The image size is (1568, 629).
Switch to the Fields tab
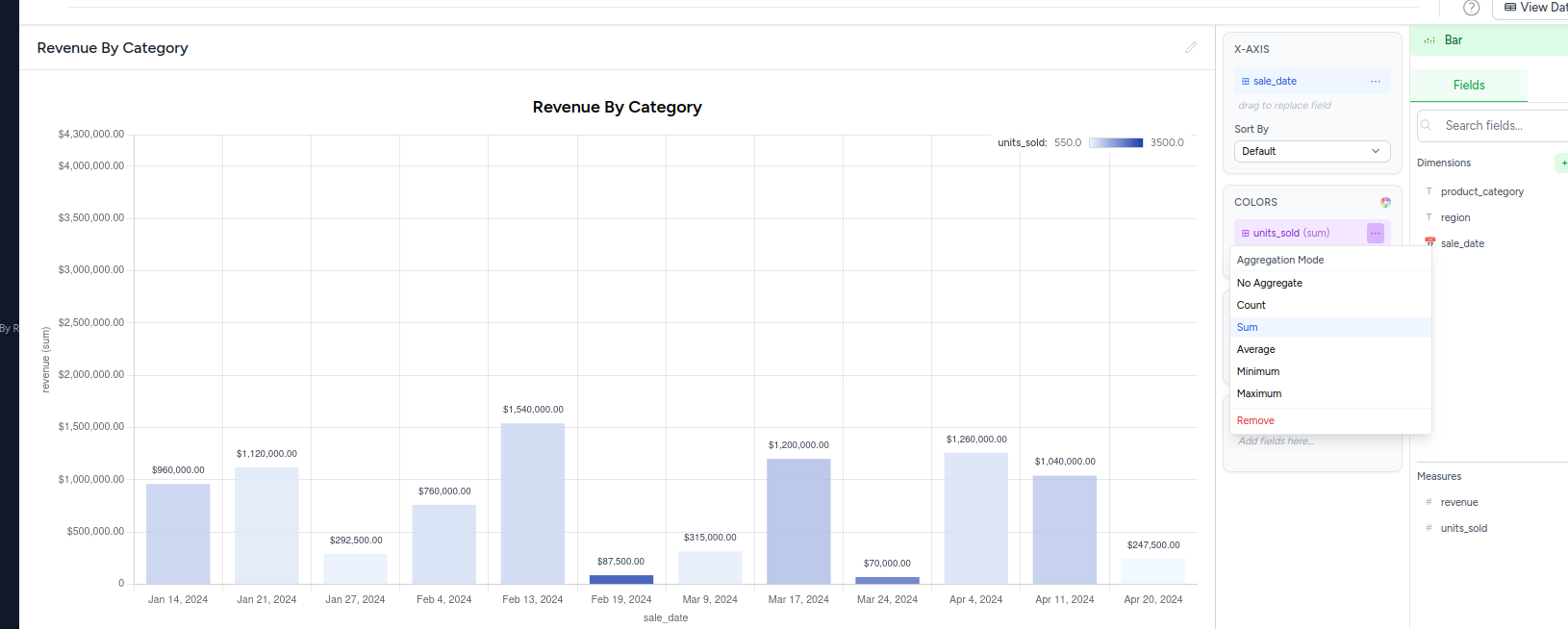pyautogui.click(x=1468, y=86)
